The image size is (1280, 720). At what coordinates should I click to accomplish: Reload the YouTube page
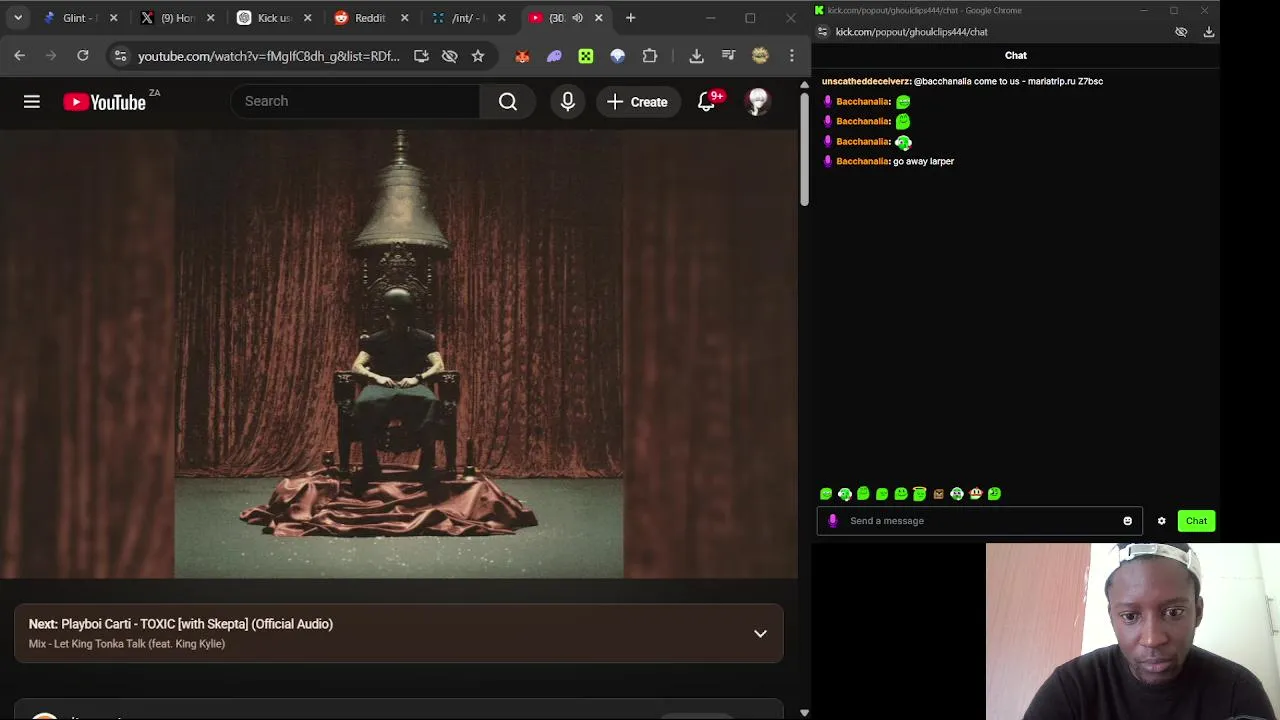pyautogui.click(x=83, y=56)
